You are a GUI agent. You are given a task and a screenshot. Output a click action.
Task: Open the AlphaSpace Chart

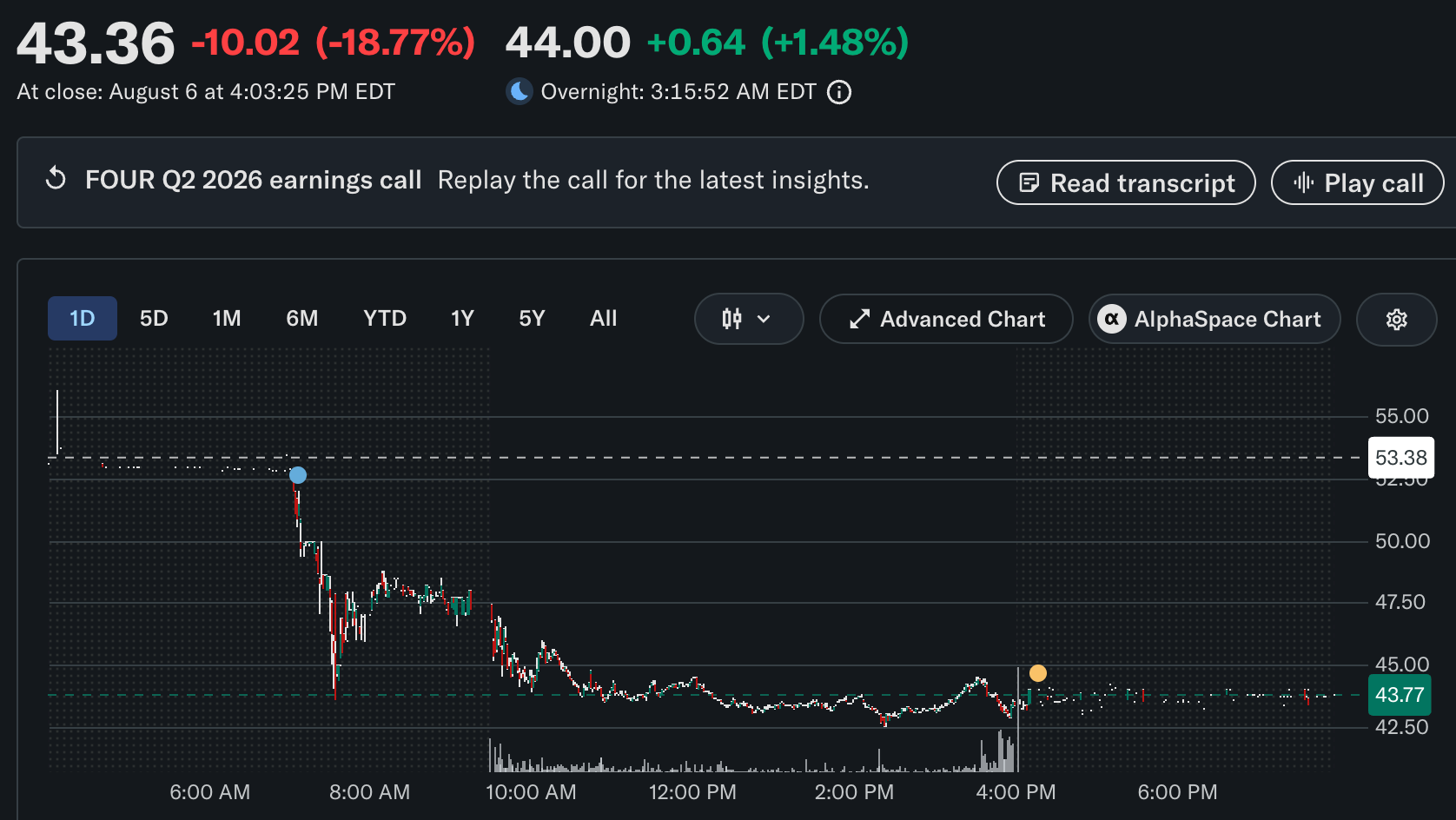click(x=1214, y=319)
